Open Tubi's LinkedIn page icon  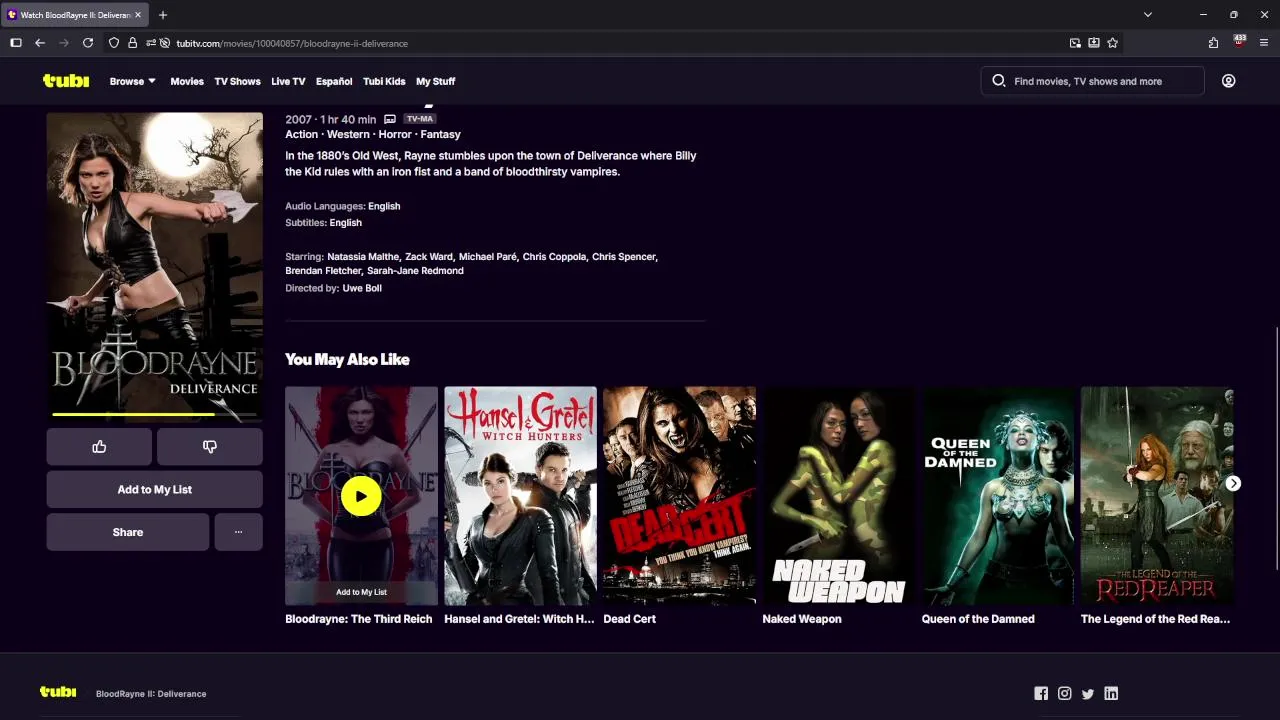point(1111,693)
